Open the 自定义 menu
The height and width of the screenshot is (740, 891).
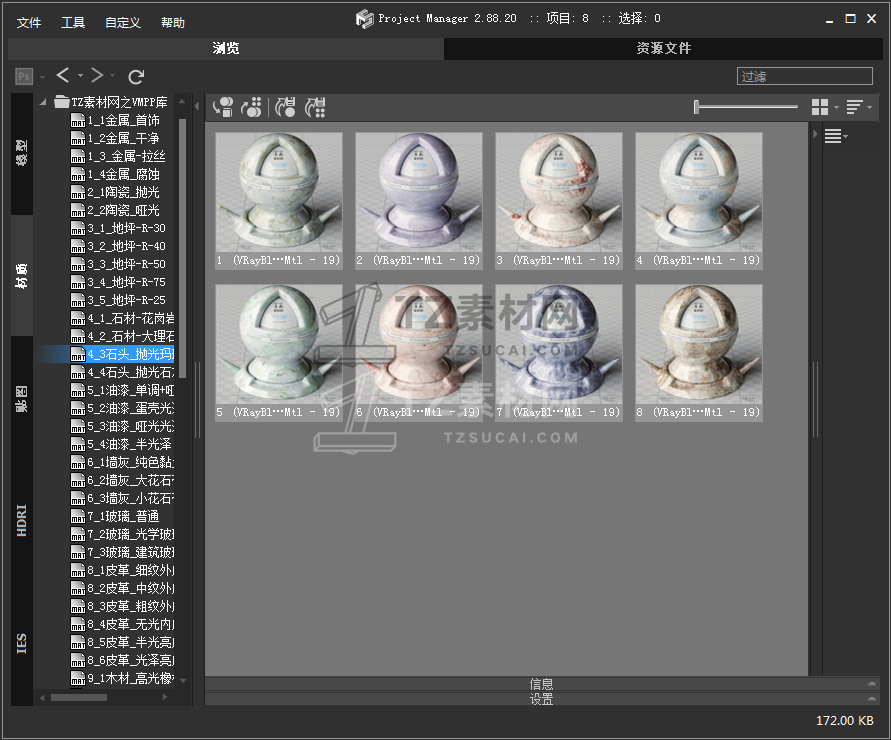click(x=122, y=22)
